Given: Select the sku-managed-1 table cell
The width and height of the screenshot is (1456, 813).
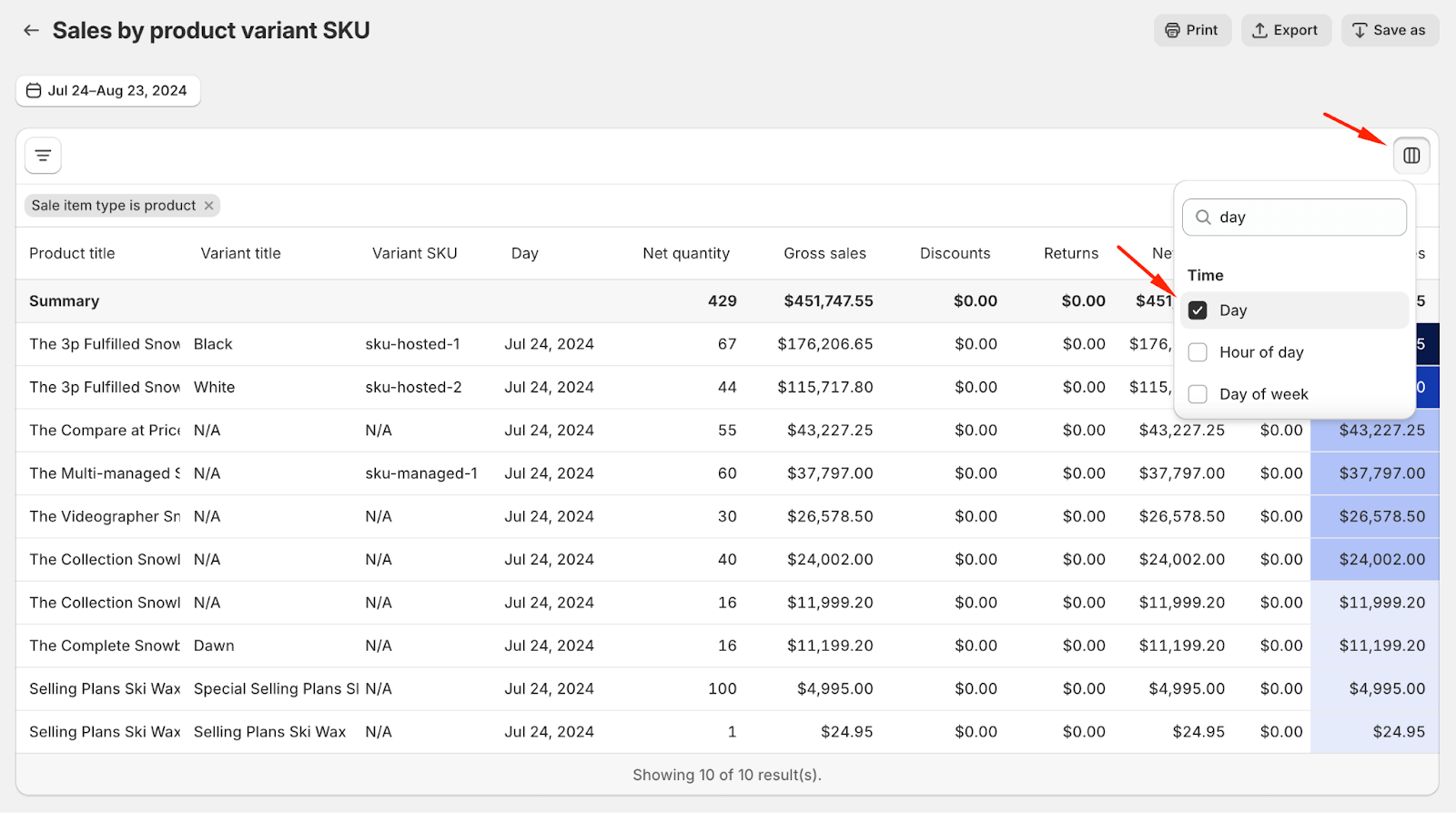Looking at the screenshot, I should 421,473.
